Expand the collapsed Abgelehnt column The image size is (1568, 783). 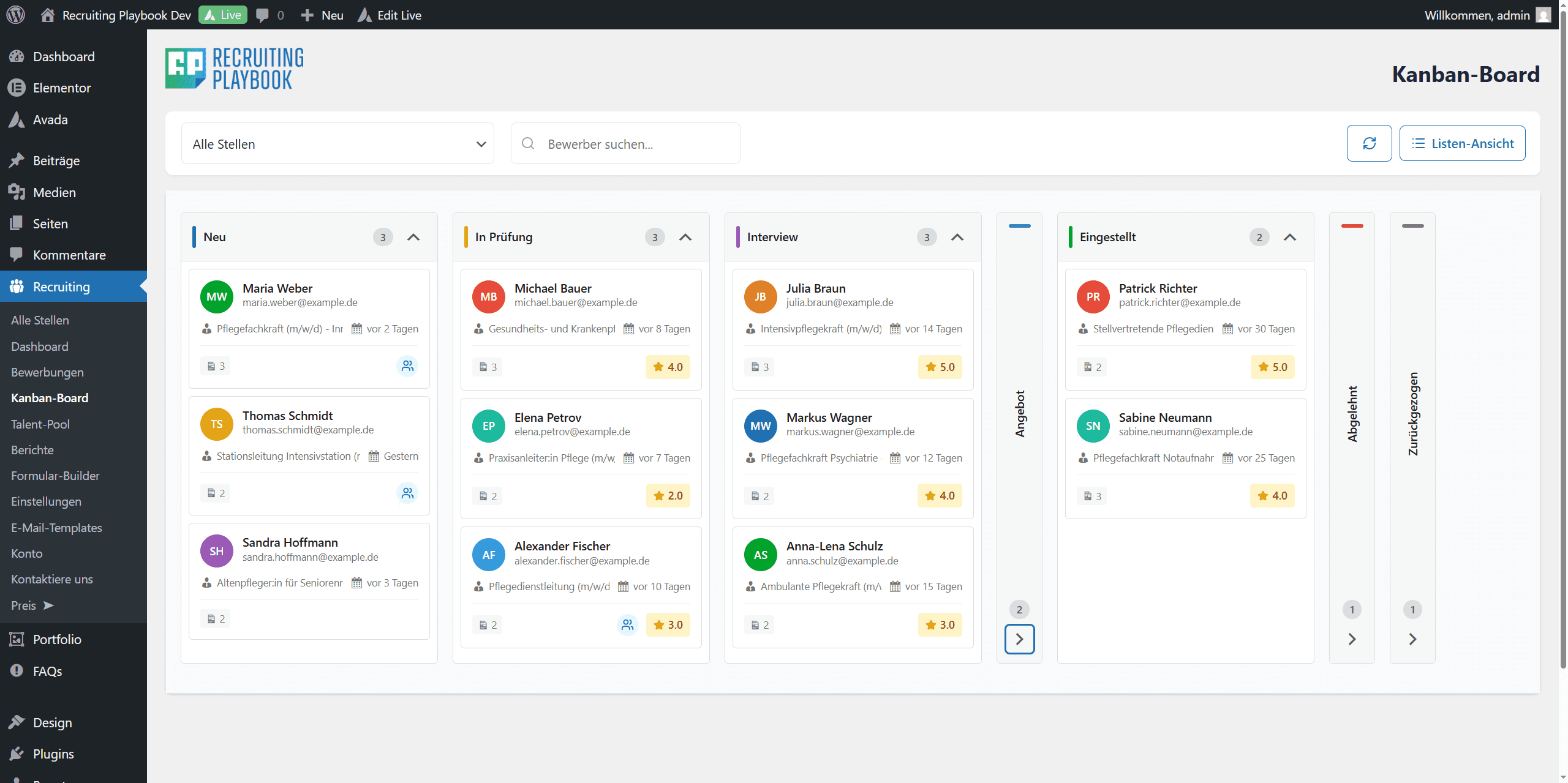(1352, 639)
